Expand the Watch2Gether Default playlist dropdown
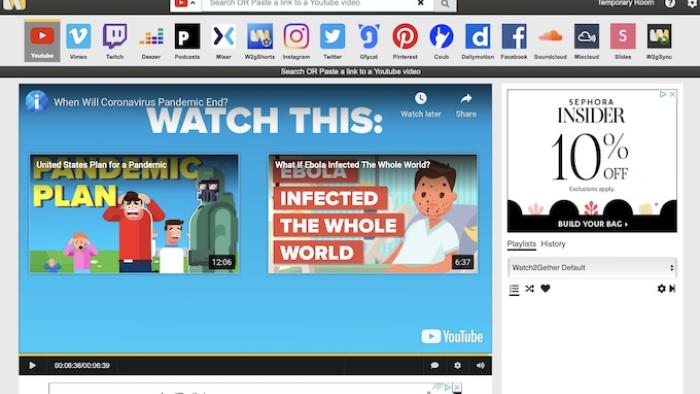The image size is (700, 394). 592,268
